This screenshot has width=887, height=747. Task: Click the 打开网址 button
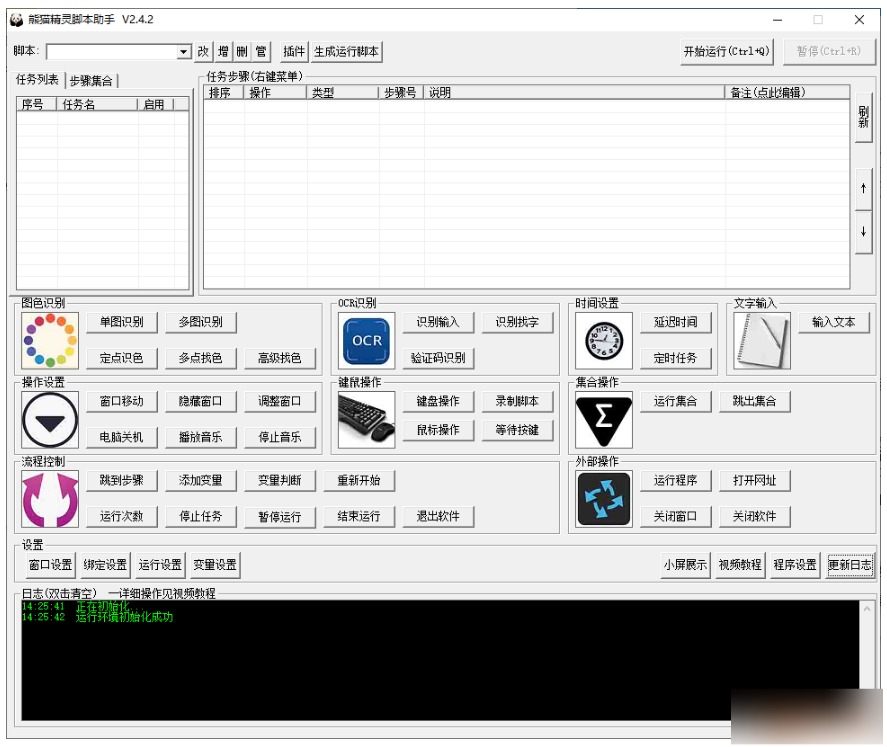(755, 481)
